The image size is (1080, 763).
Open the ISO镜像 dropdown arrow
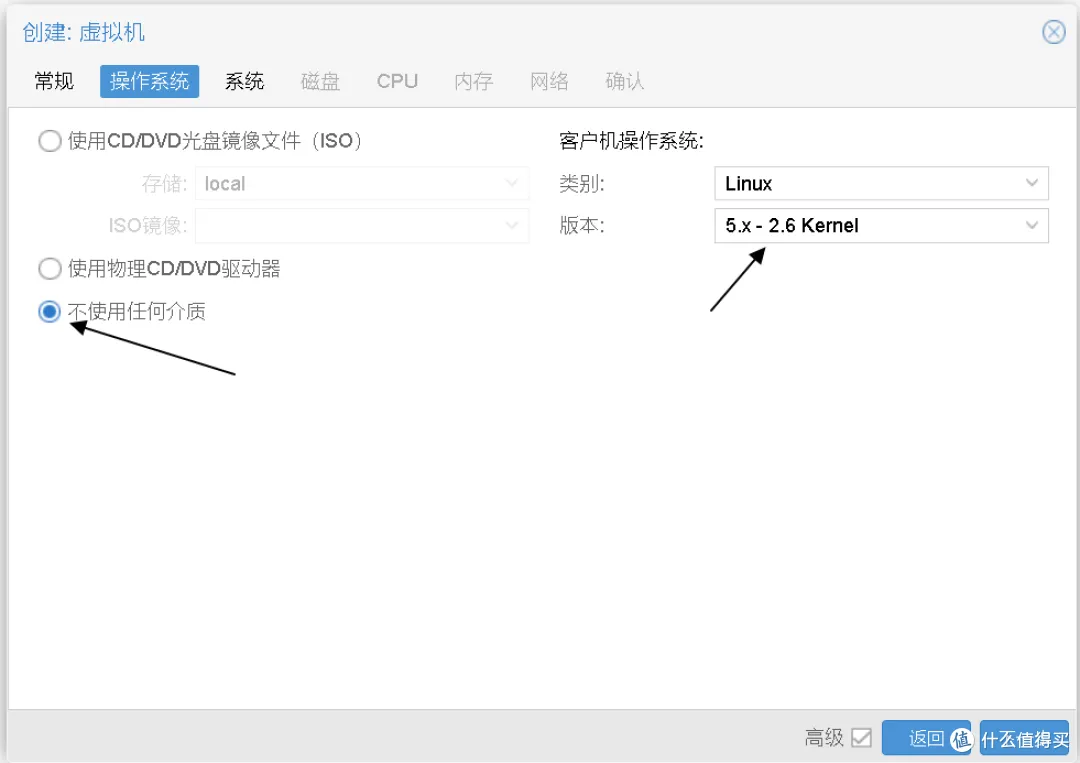point(513,226)
